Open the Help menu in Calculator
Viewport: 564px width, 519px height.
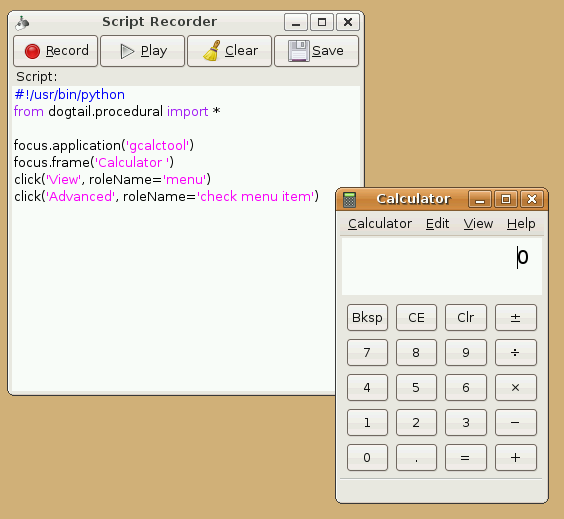(x=521, y=224)
